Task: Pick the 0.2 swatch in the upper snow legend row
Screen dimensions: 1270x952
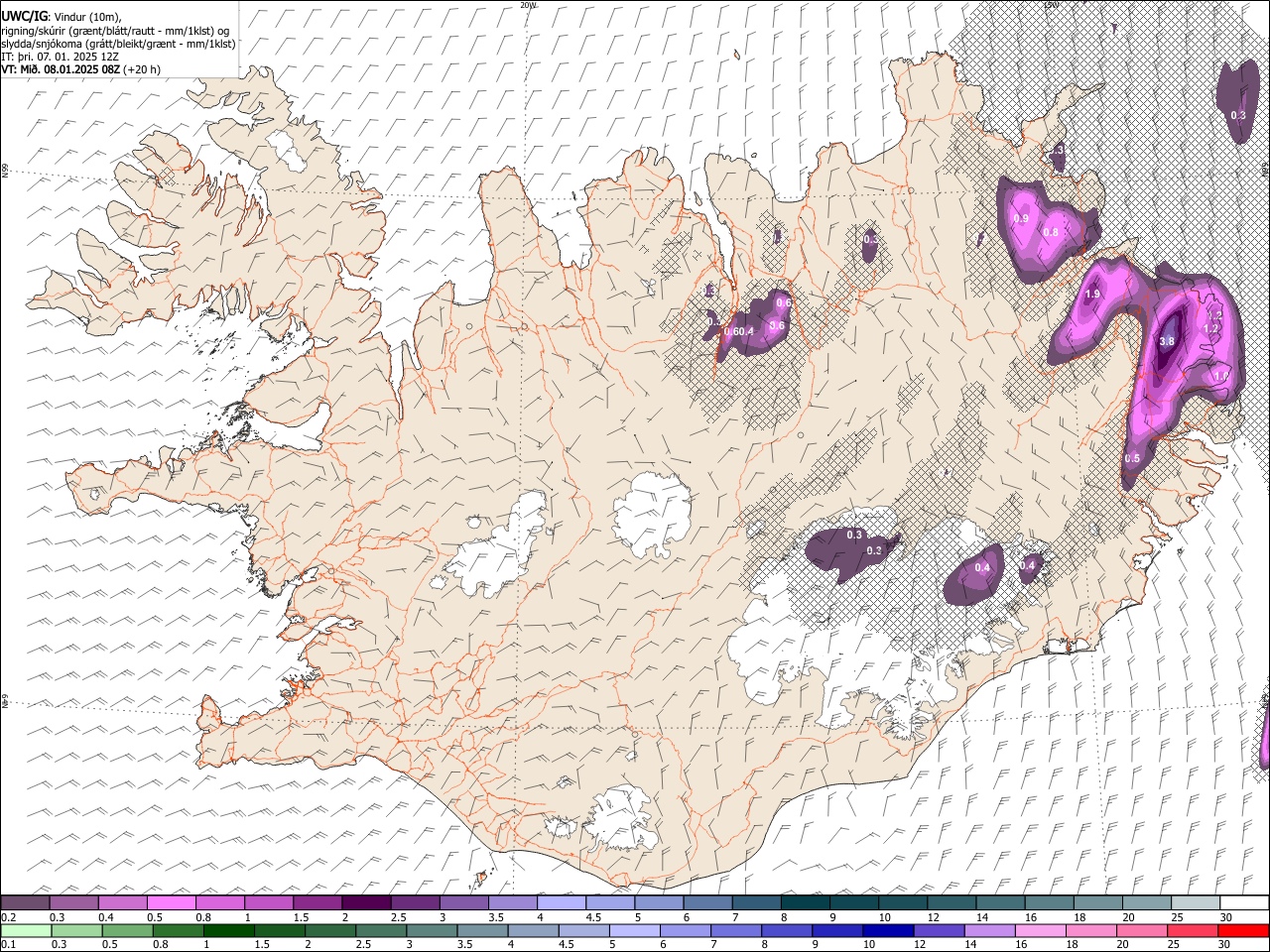Action: (x=25, y=903)
